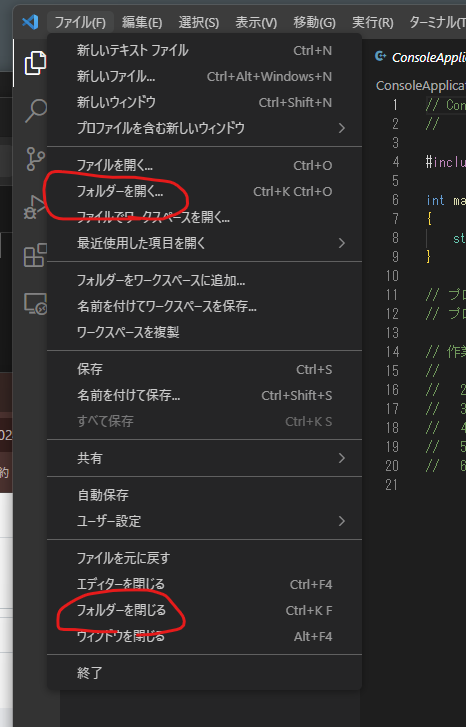Open the Search view icon
The height and width of the screenshot is (727, 466).
click(35, 111)
